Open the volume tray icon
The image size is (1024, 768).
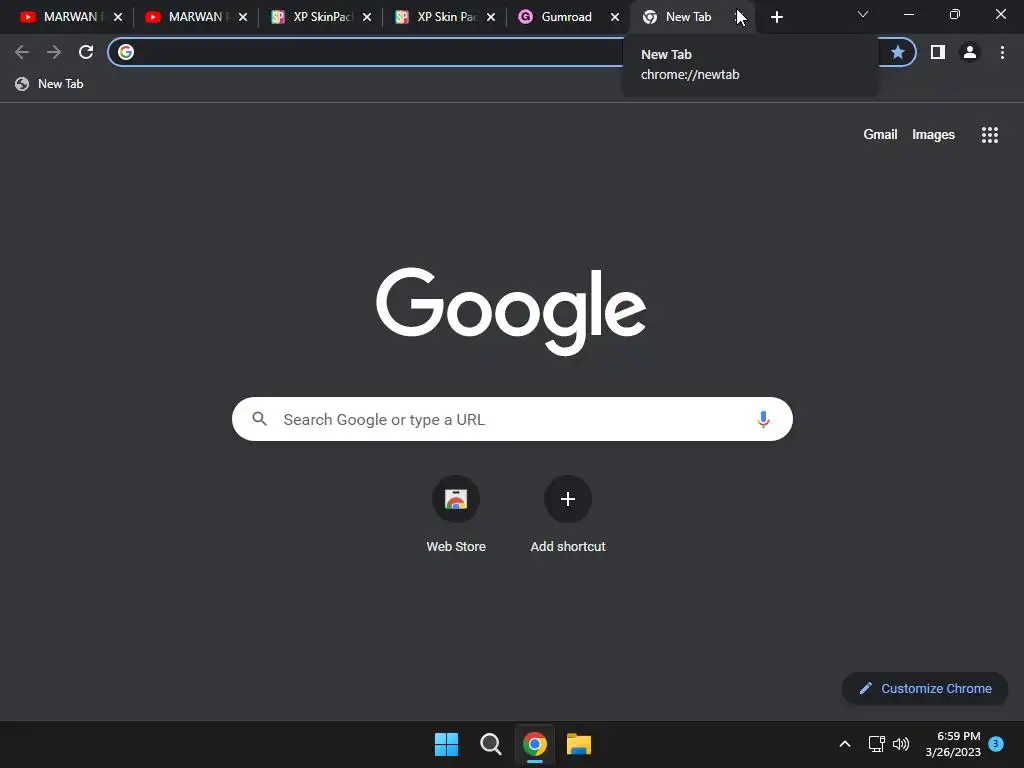(x=901, y=744)
